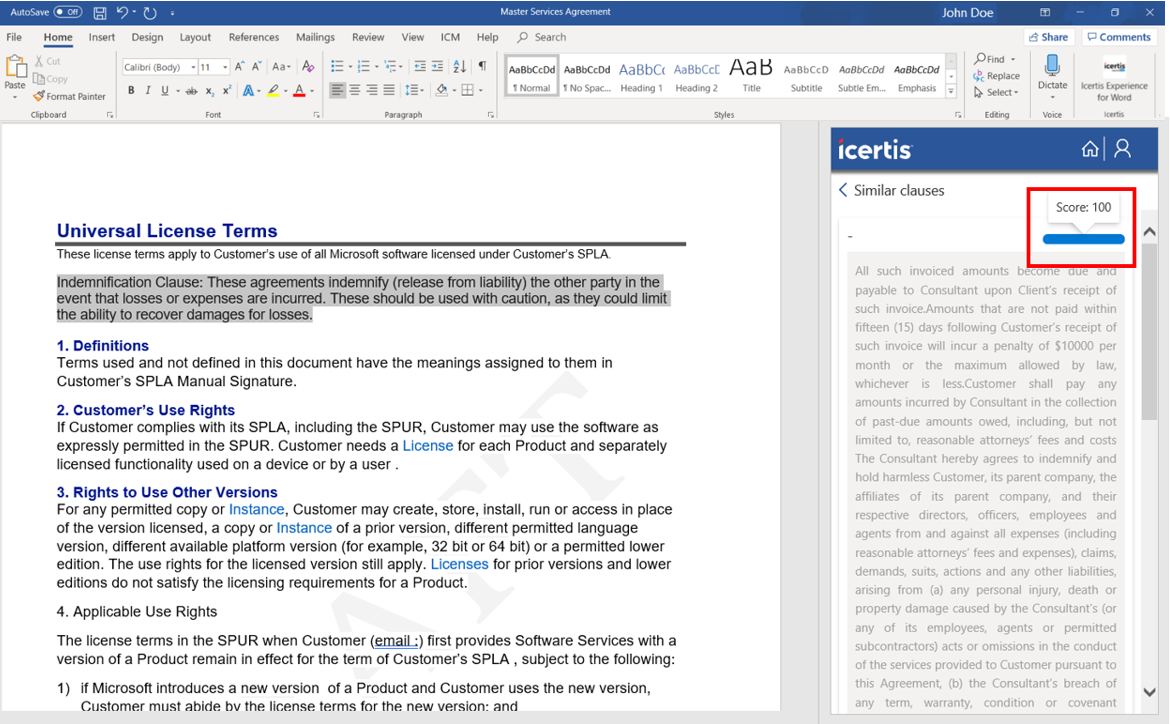Toggle bold formatting
Screen dimensions: 1170x724
131,90
